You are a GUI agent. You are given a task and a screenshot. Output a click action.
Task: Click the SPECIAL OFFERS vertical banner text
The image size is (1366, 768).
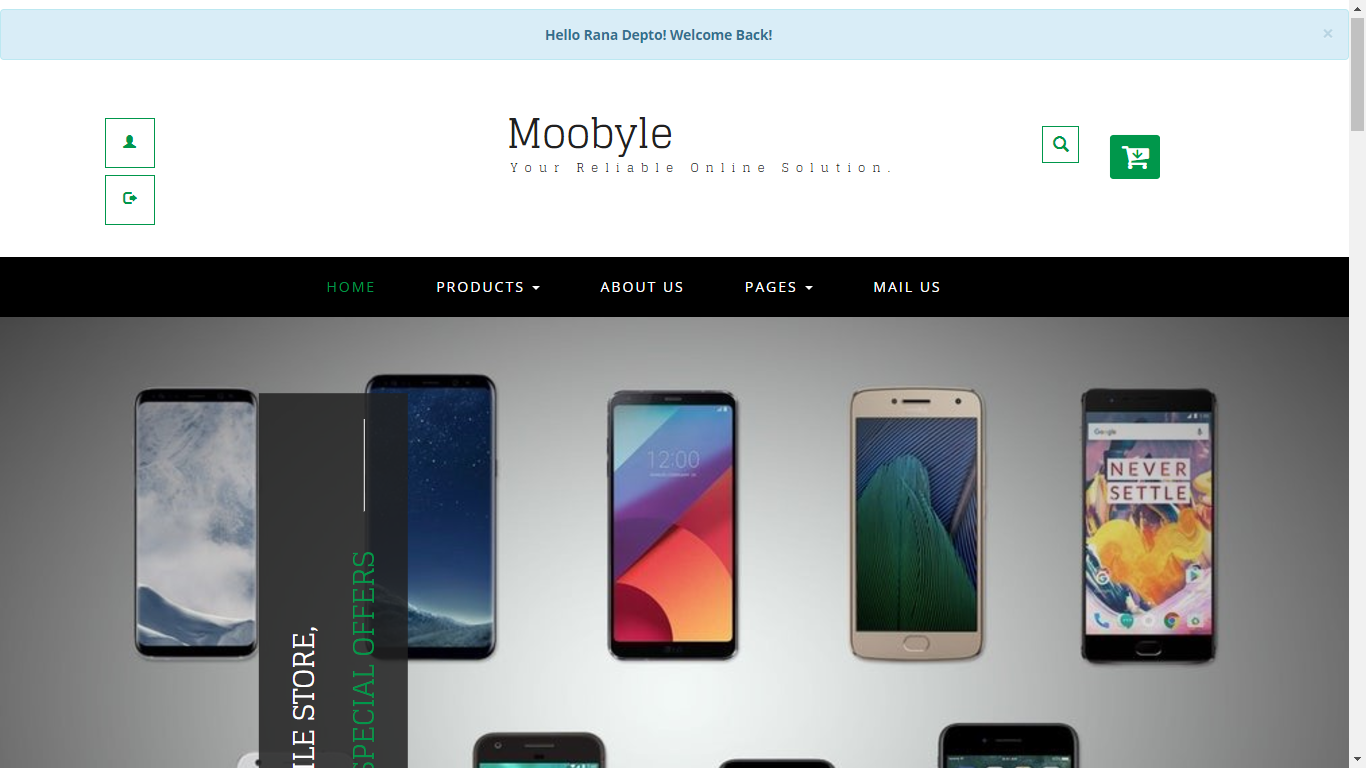pyautogui.click(x=364, y=659)
